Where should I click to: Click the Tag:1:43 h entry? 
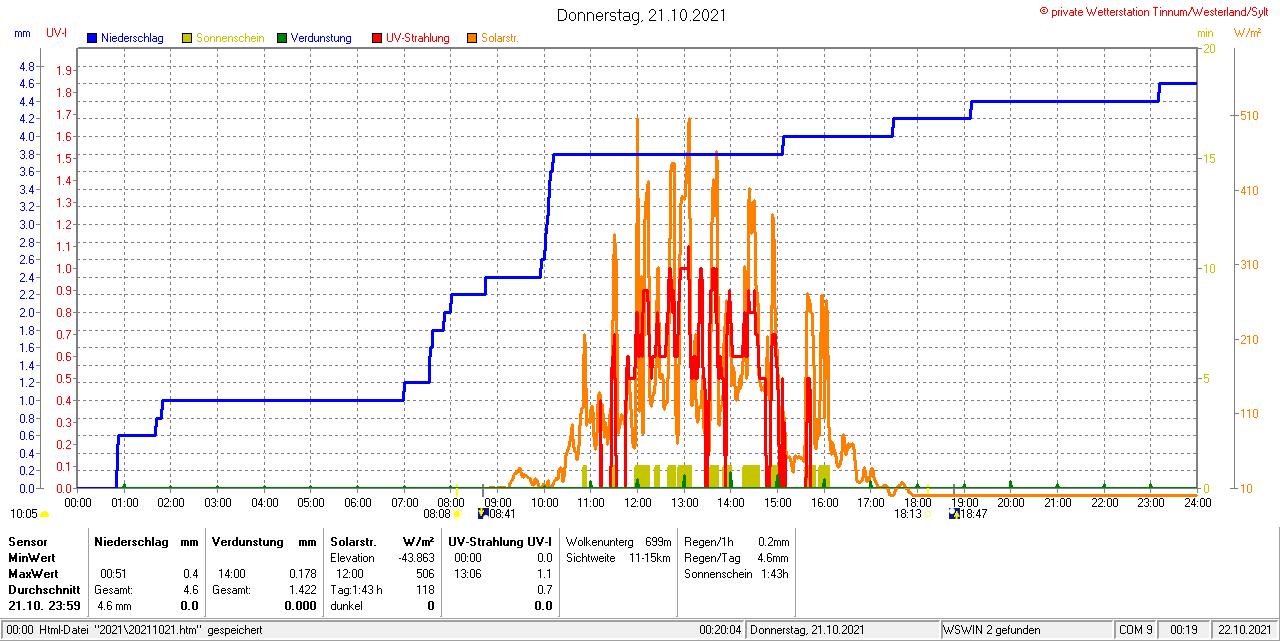(356, 590)
